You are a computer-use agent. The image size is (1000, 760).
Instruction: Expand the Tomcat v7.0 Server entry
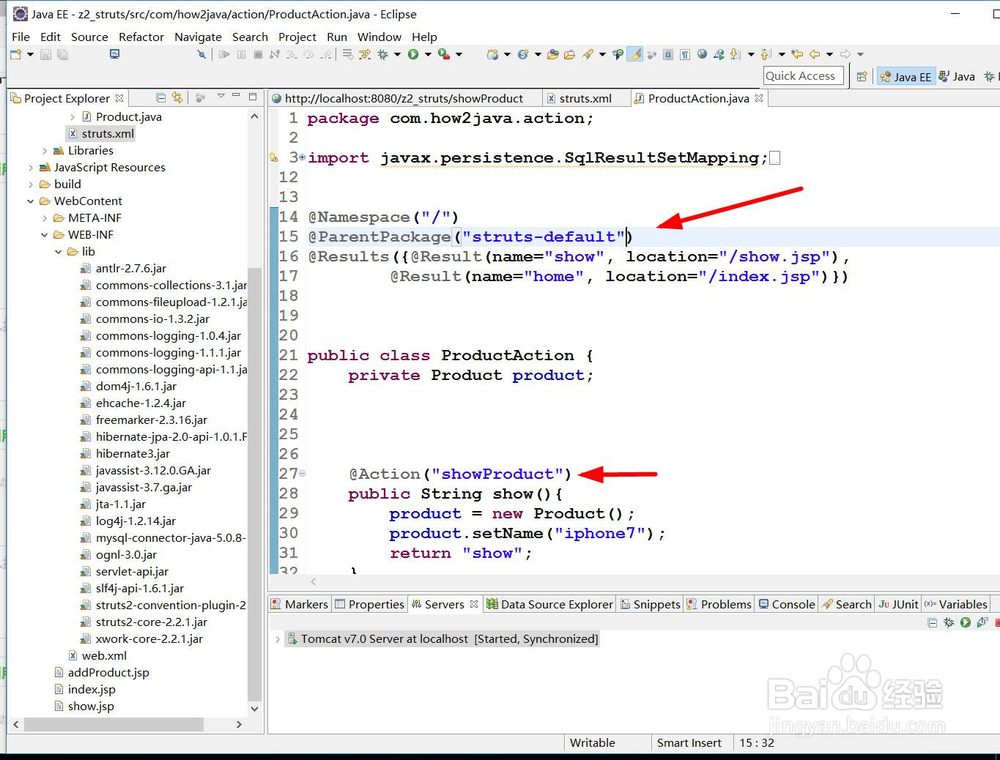click(277, 639)
